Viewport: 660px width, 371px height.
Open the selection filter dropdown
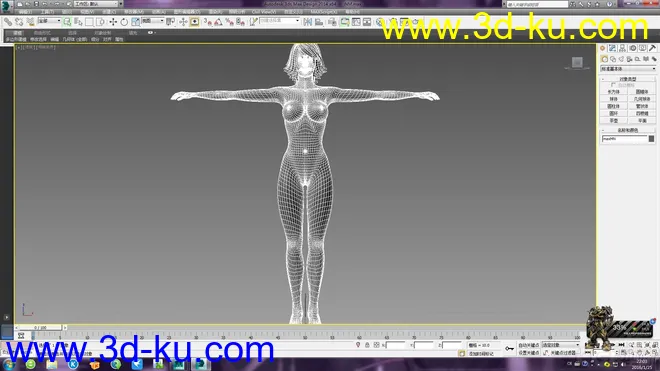click(x=49, y=21)
